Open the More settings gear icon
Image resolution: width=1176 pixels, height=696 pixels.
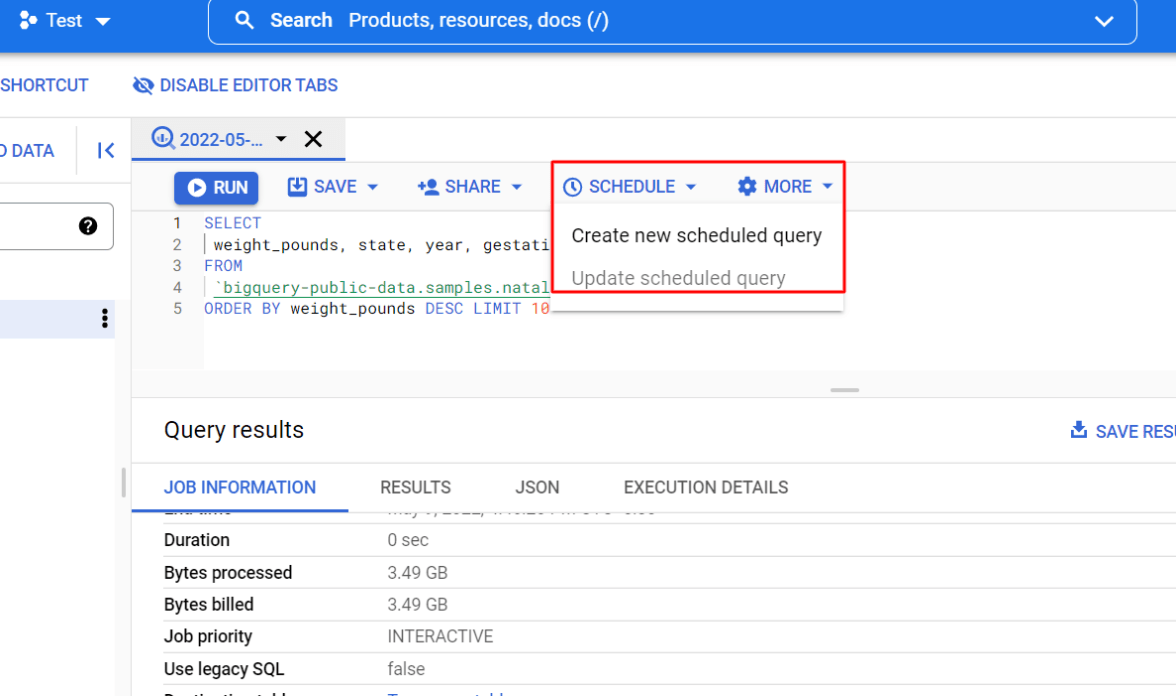point(747,187)
